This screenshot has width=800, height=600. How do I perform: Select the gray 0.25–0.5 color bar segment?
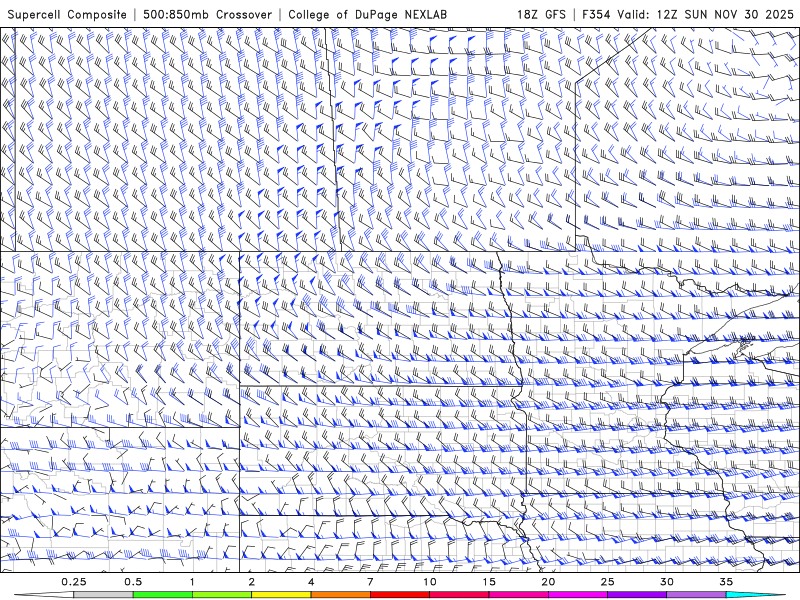(x=104, y=595)
